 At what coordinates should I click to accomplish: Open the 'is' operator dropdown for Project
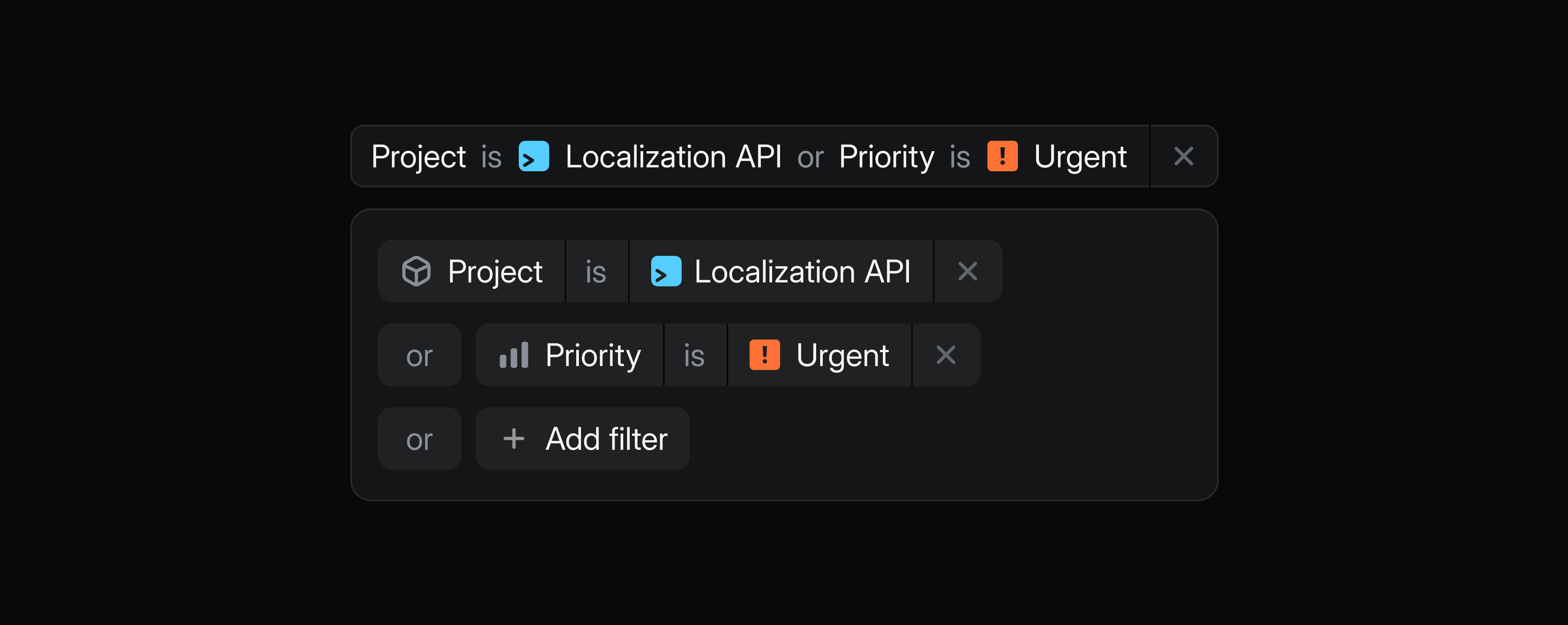(x=596, y=272)
